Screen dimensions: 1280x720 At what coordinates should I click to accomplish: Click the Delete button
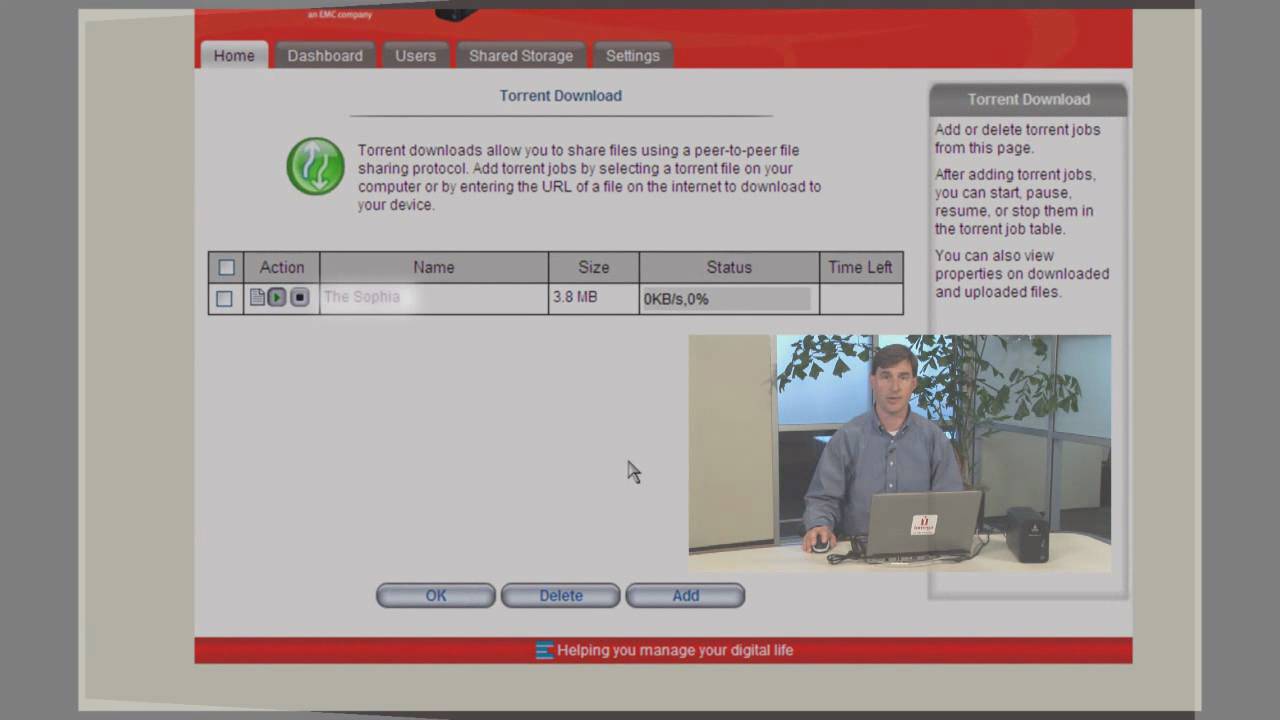pyautogui.click(x=561, y=595)
